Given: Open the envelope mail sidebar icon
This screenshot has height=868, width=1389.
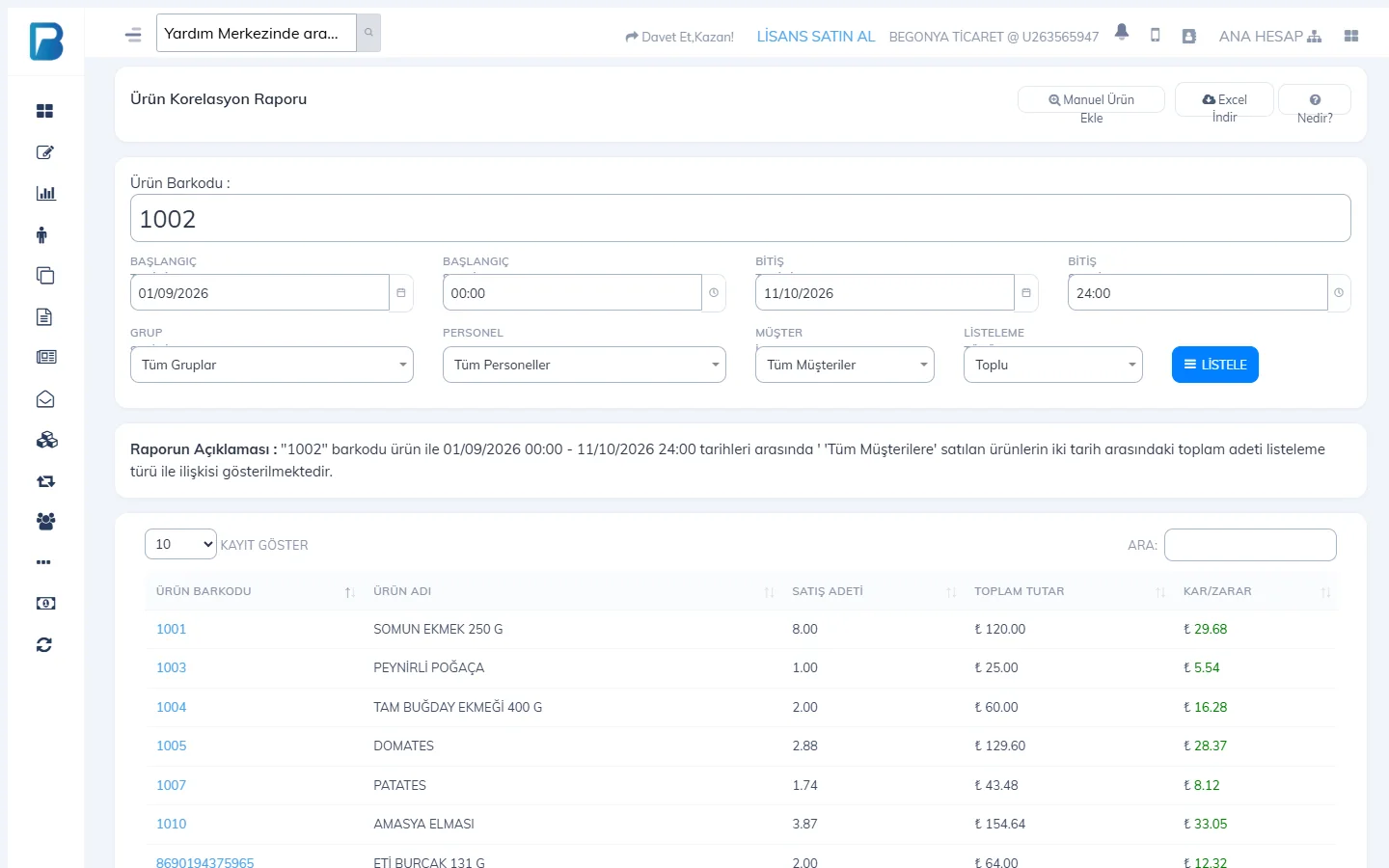Looking at the screenshot, I should [x=45, y=399].
